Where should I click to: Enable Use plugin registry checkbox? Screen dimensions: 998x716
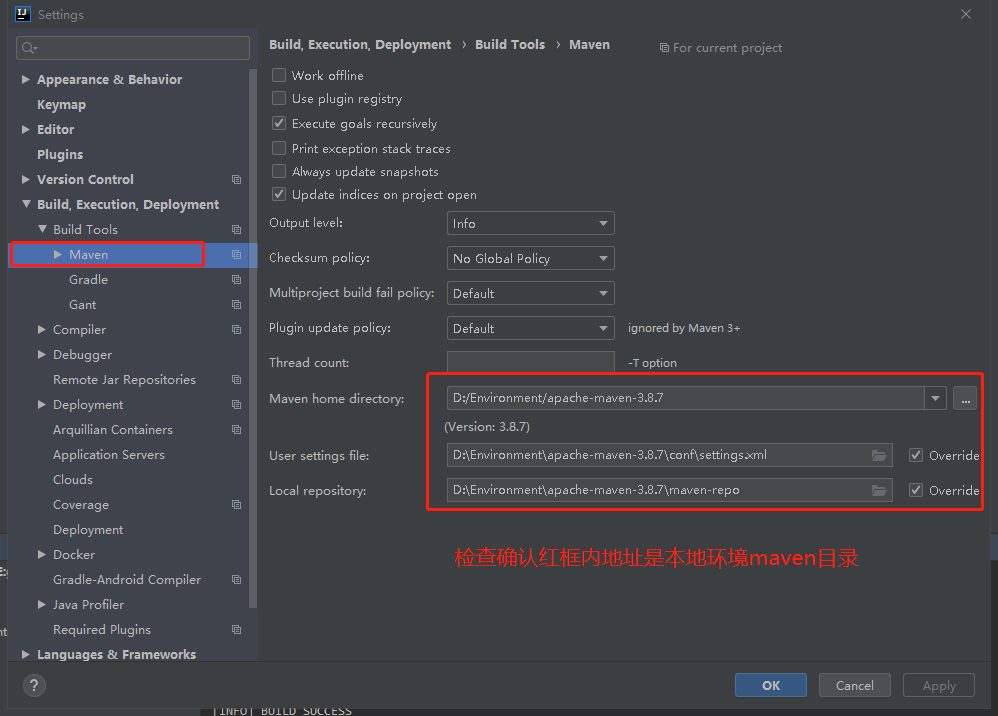(279, 98)
